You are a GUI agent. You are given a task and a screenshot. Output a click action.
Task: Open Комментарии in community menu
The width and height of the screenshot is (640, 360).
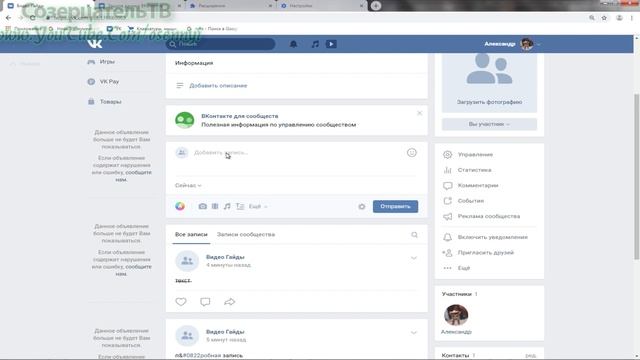478,186
